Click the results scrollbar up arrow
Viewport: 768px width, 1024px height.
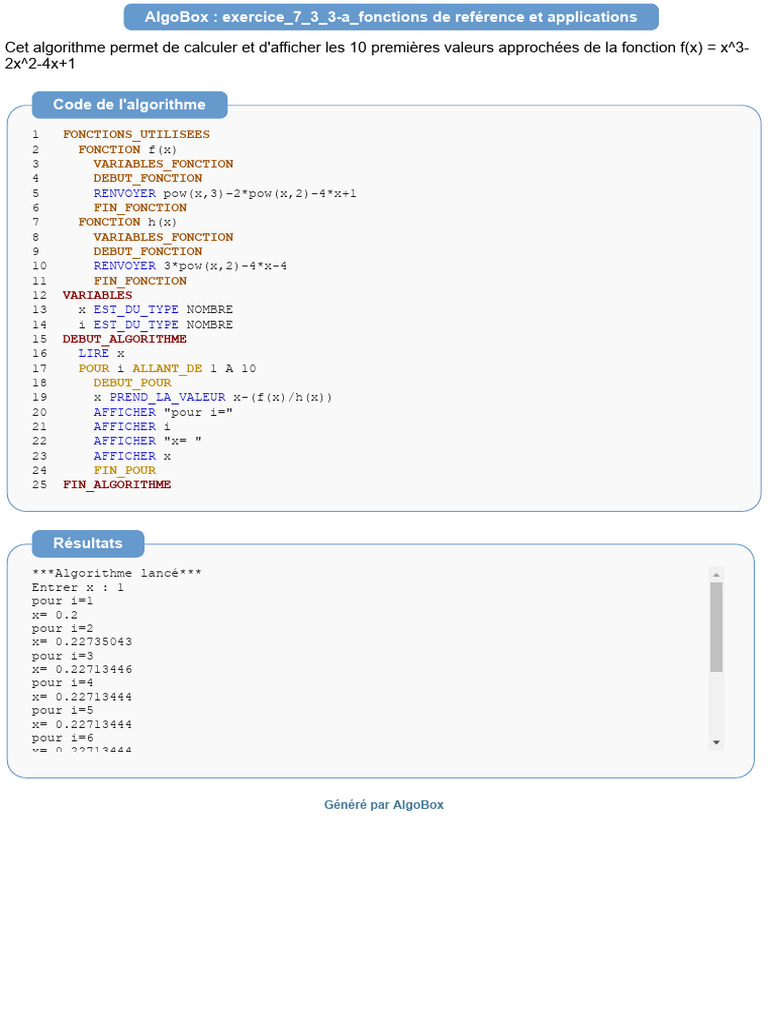pyautogui.click(x=716, y=575)
